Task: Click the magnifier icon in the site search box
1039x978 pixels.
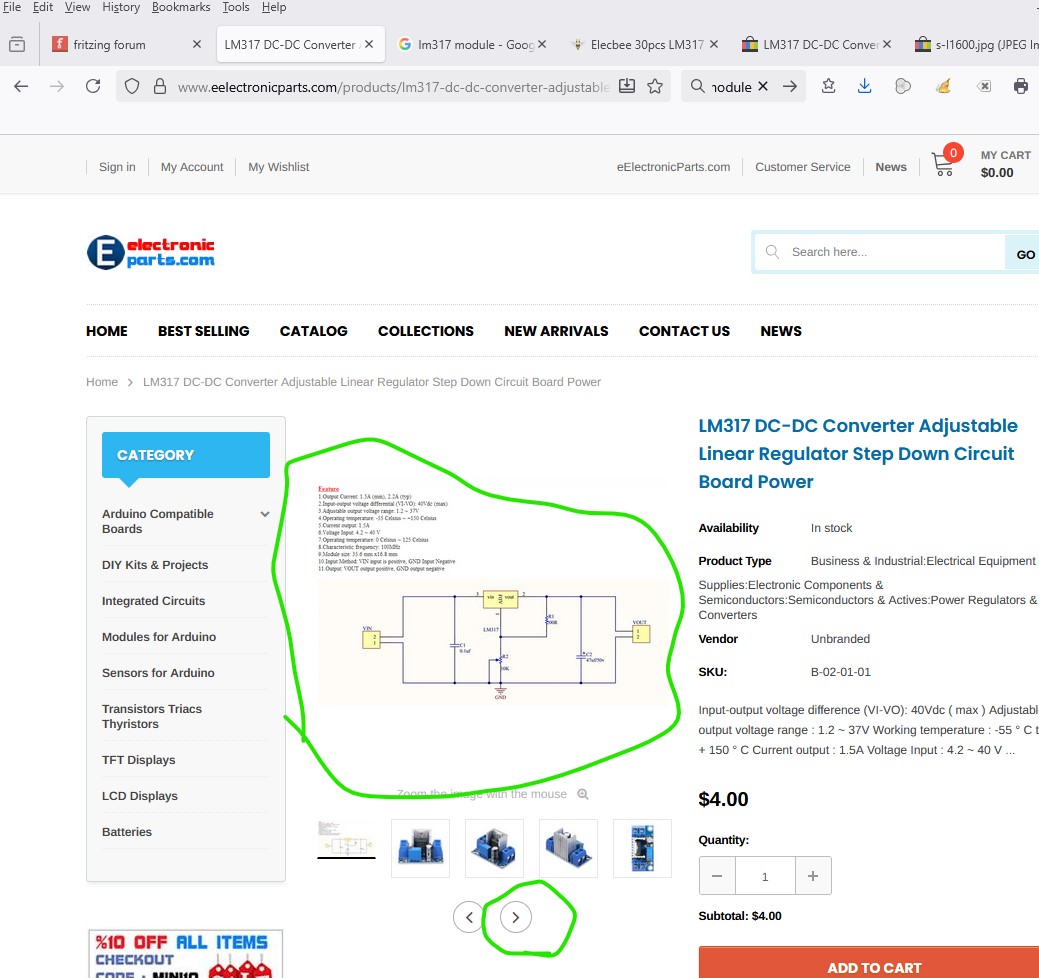Action: 772,252
